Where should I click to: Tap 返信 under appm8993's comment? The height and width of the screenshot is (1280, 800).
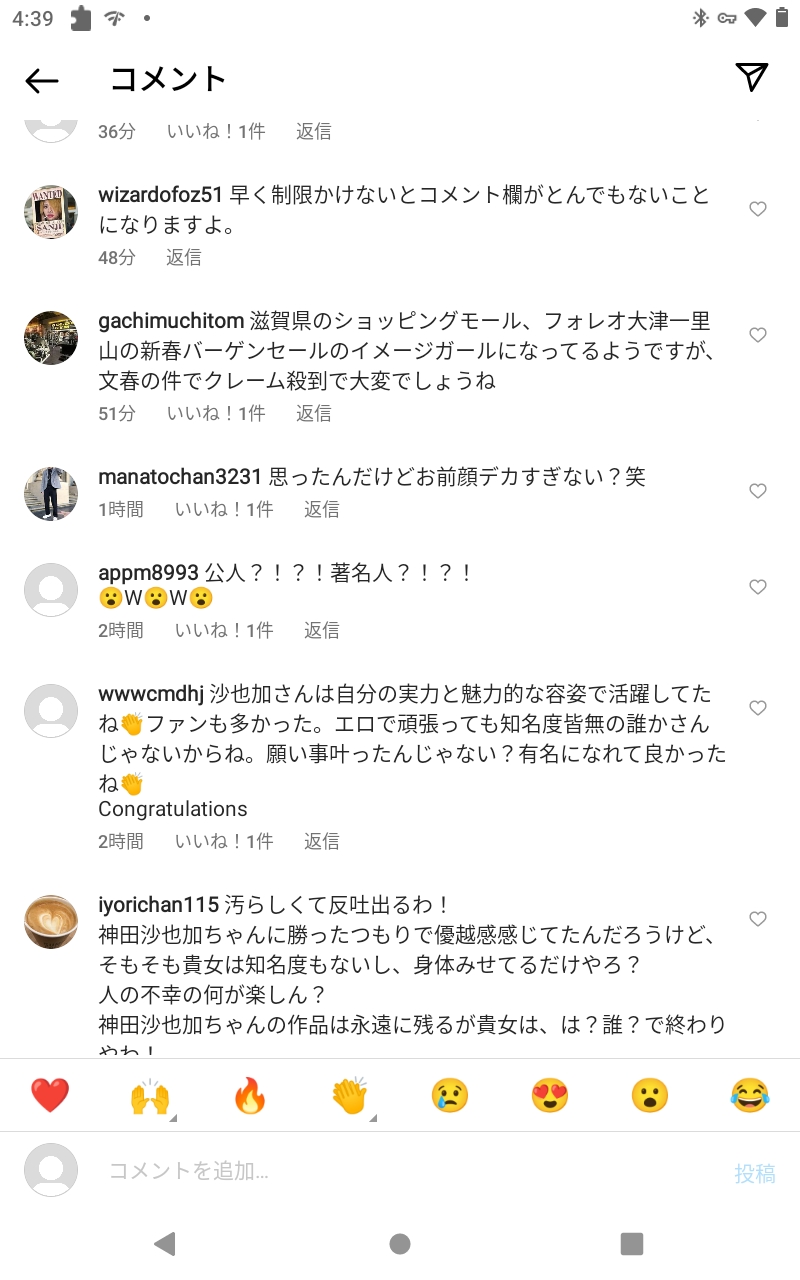(322, 630)
